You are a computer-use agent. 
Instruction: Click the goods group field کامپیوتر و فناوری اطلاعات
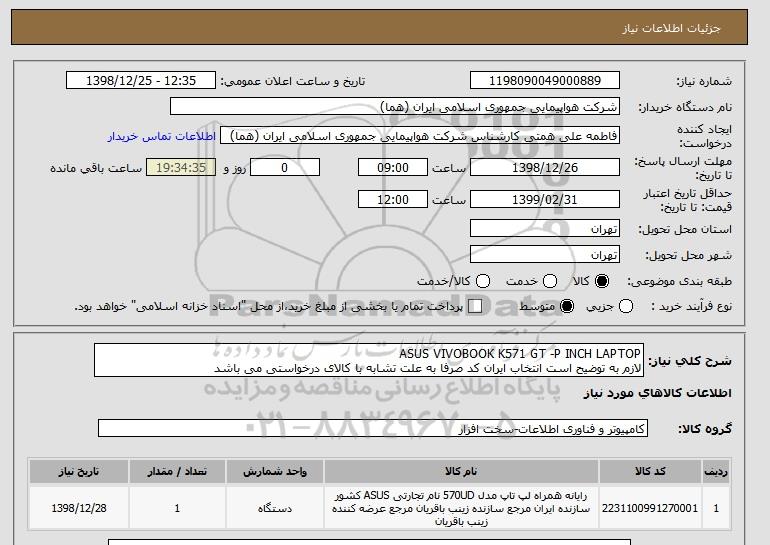point(373,428)
